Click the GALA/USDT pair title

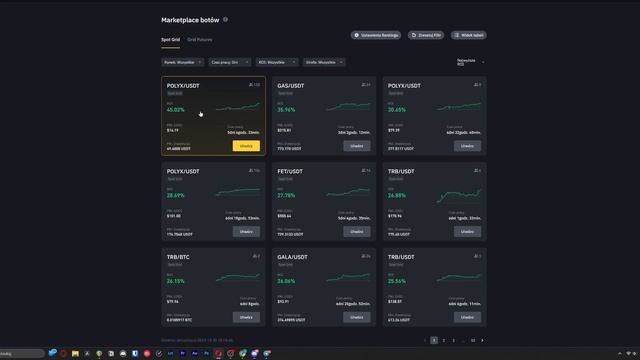[292, 257]
